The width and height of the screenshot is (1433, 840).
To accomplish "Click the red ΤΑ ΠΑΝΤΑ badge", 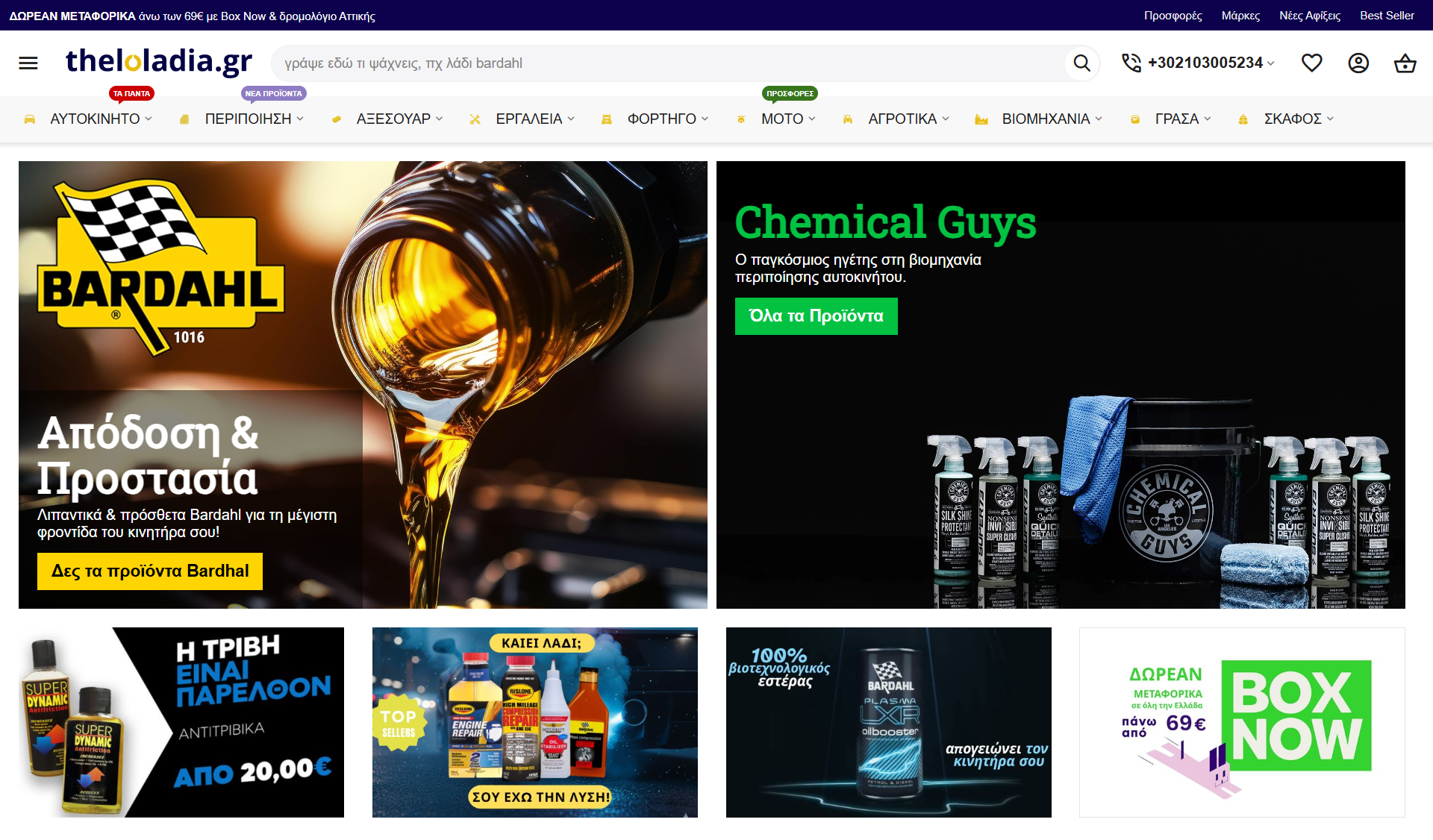I will point(132,94).
